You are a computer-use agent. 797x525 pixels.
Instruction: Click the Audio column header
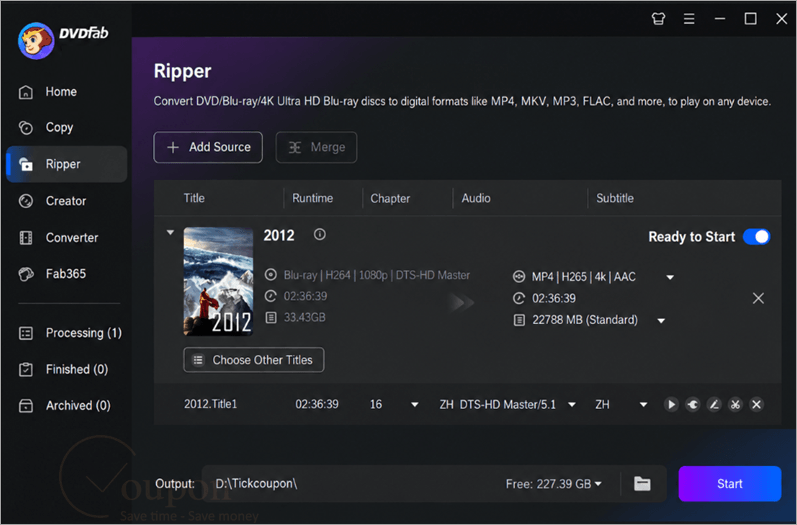(x=476, y=198)
